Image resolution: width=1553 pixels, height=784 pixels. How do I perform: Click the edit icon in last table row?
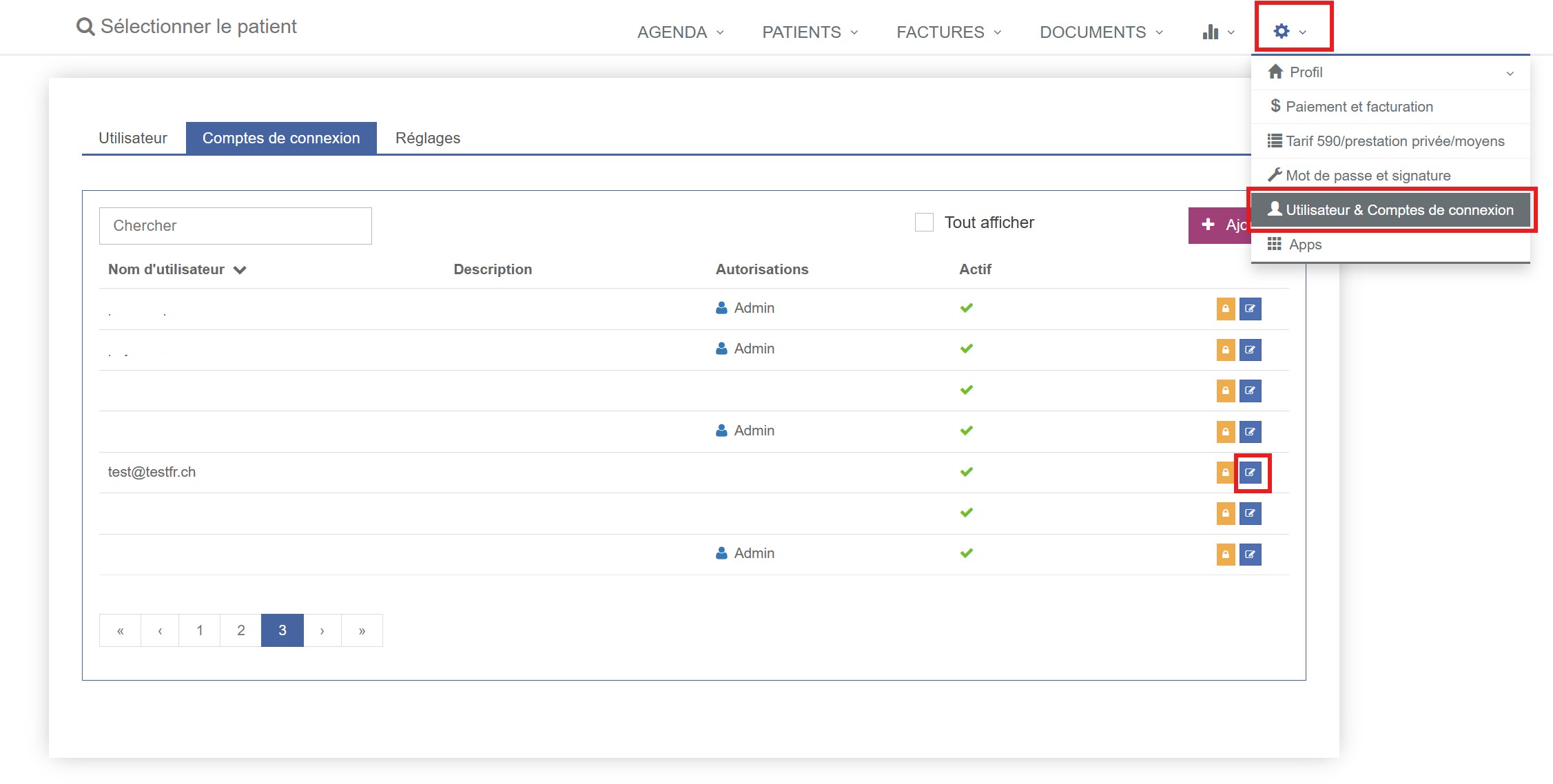click(1251, 554)
